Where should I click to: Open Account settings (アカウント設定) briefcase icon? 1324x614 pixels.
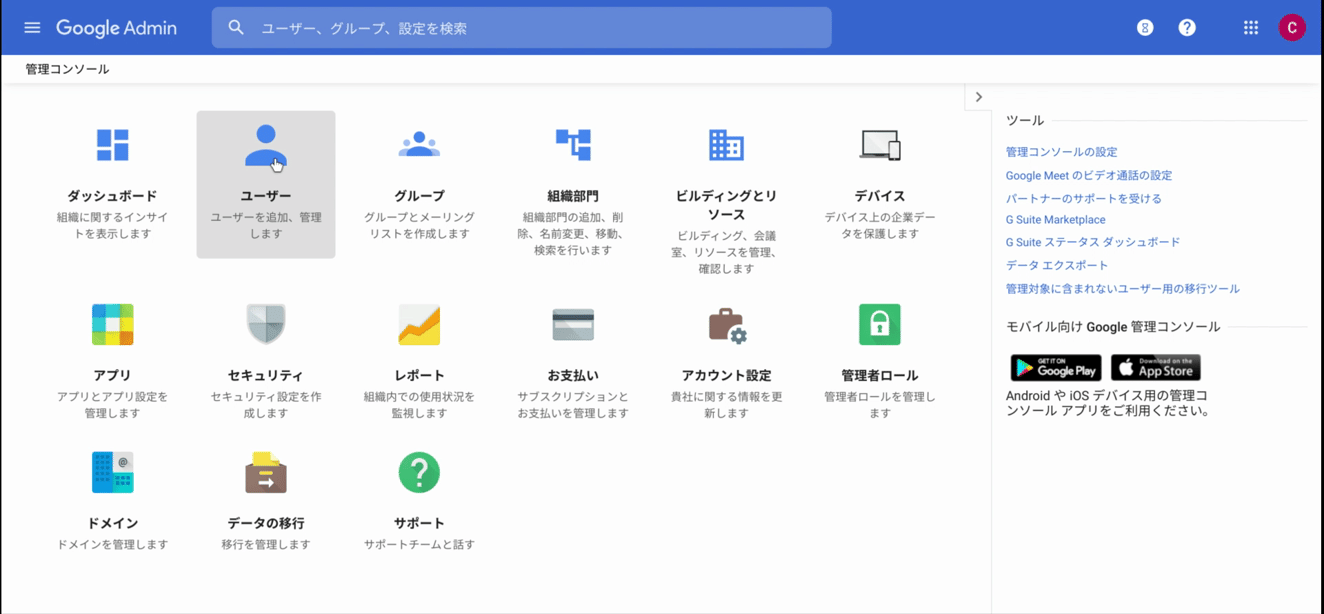(x=726, y=325)
